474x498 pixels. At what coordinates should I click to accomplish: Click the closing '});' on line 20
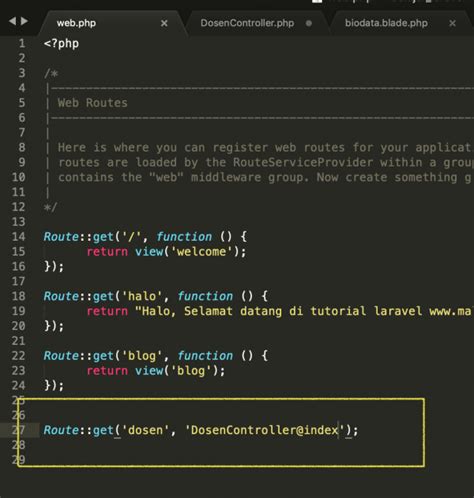click(54, 326)
